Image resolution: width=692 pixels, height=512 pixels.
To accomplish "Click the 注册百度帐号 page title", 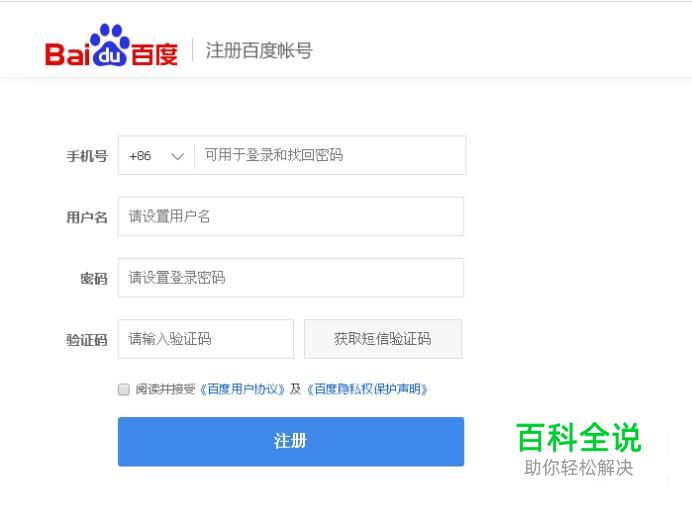I will pyautogui.click(x=259, y=50).
